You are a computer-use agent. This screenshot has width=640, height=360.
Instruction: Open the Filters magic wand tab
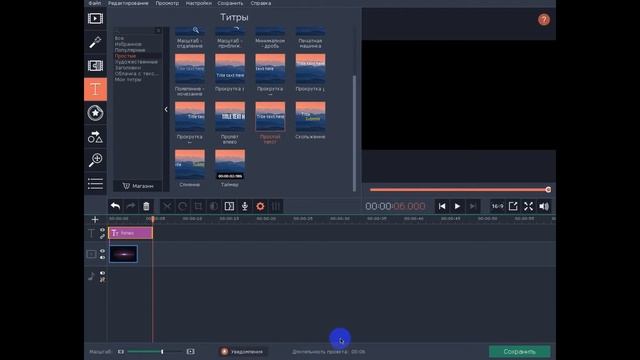[x=95, y=42]
